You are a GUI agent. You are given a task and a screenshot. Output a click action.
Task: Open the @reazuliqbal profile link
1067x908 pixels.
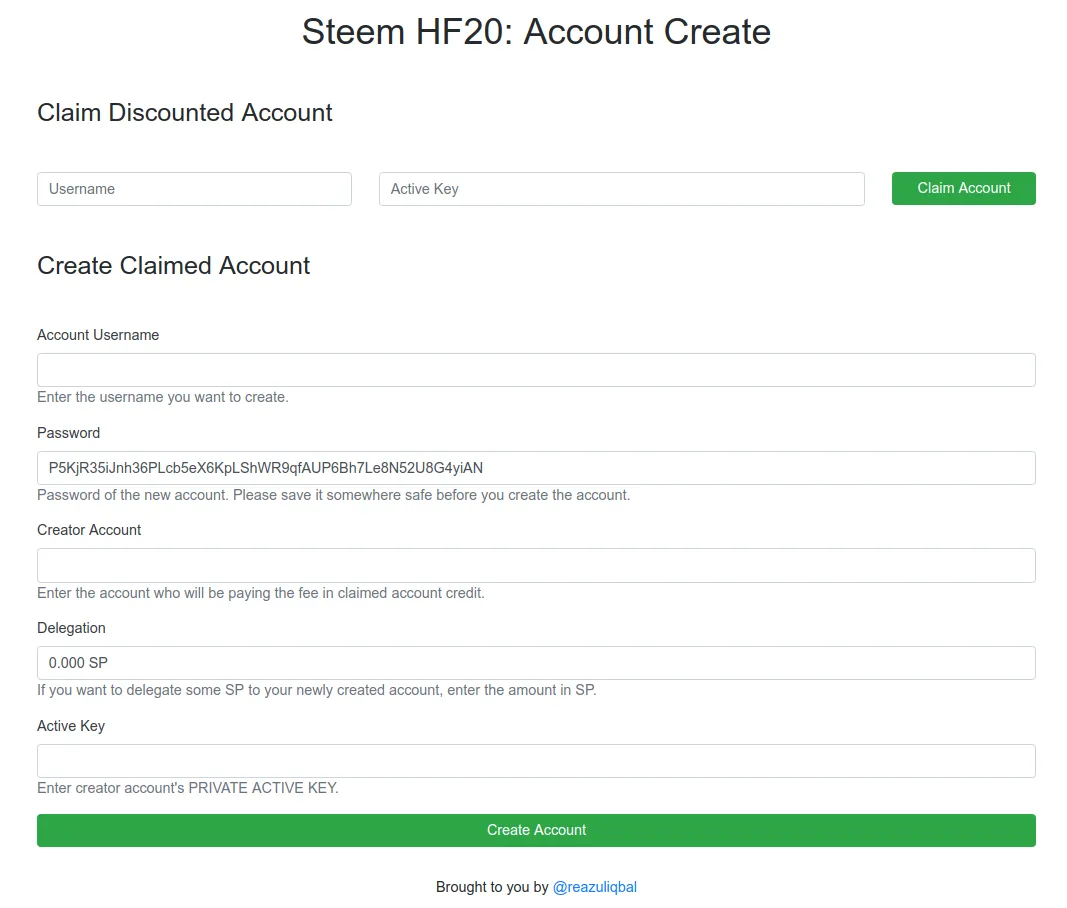click(595, 887)
